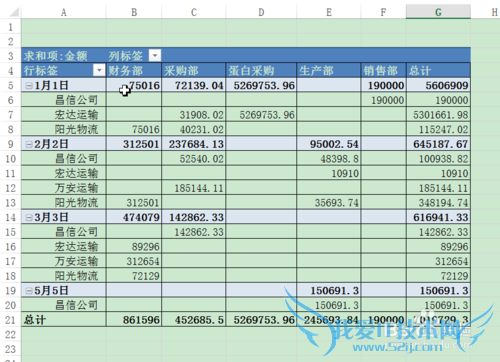Select column A header
This screenshot has width=500, height=362.
(64, 12)
